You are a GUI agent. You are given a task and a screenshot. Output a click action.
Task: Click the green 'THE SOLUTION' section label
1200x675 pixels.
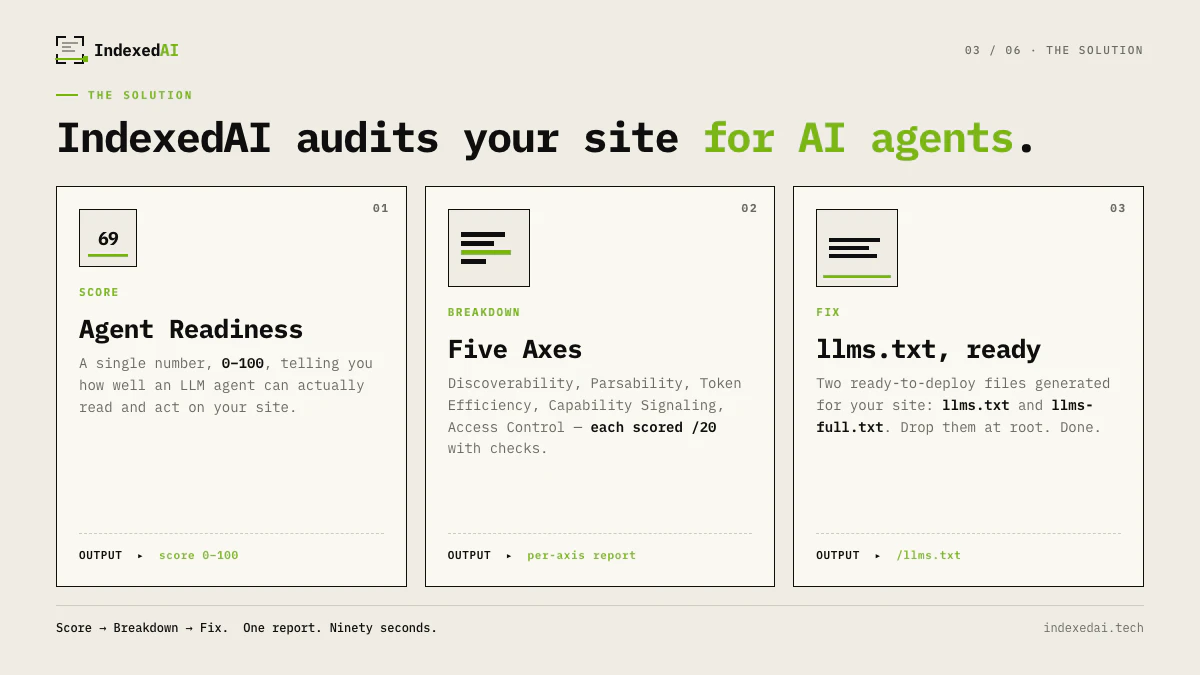coord(140,95)
